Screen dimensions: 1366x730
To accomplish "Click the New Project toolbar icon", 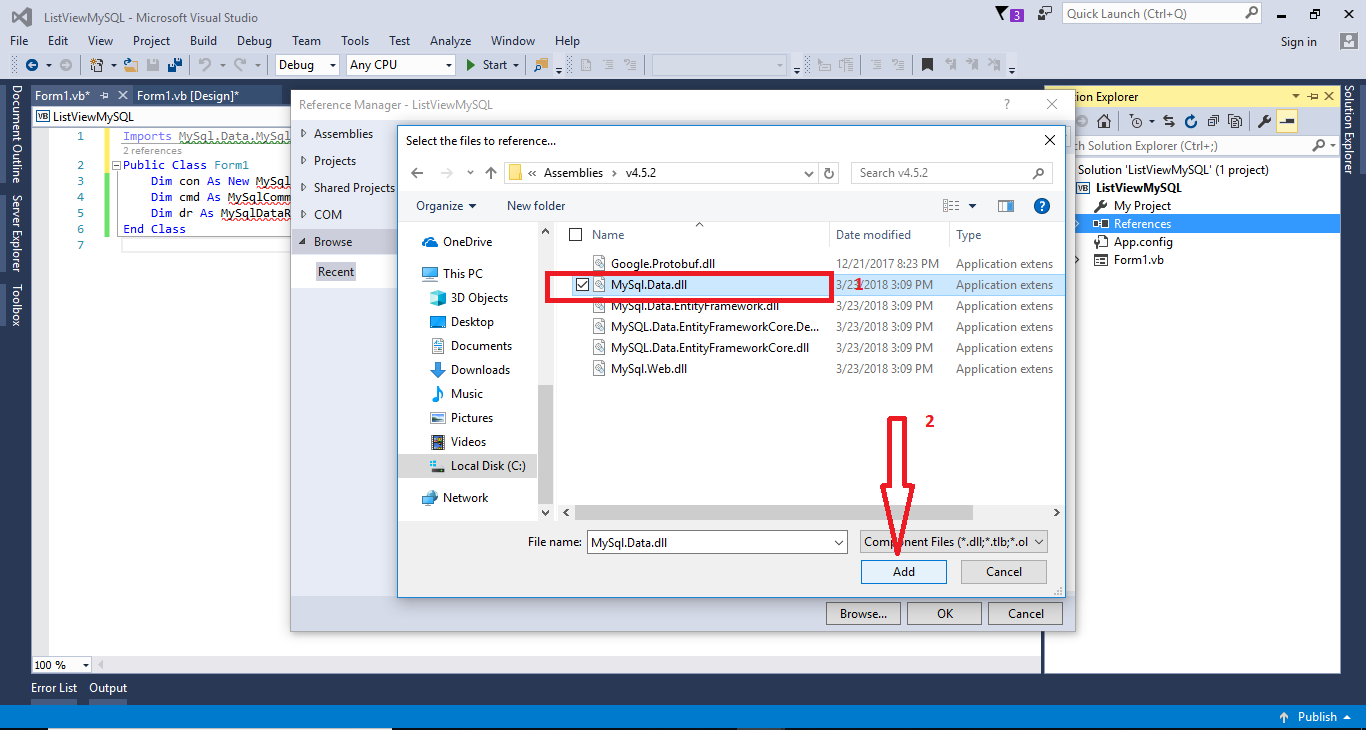I will pyautogui.click(x=96, y=65).
